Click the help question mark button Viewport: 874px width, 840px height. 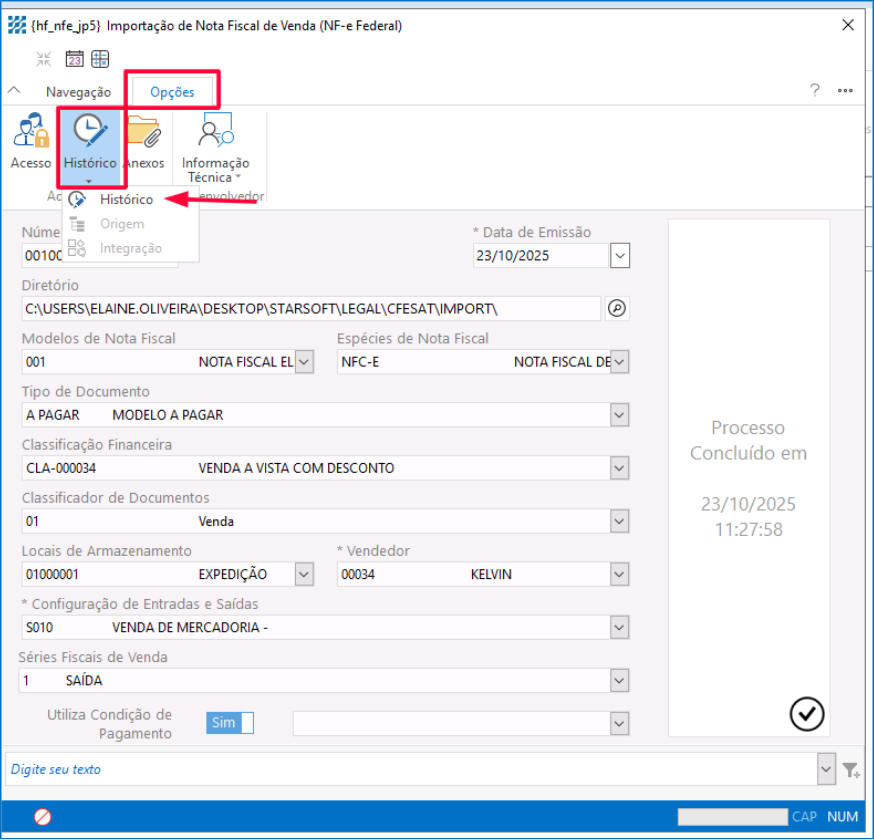click(x=814, y=90)
